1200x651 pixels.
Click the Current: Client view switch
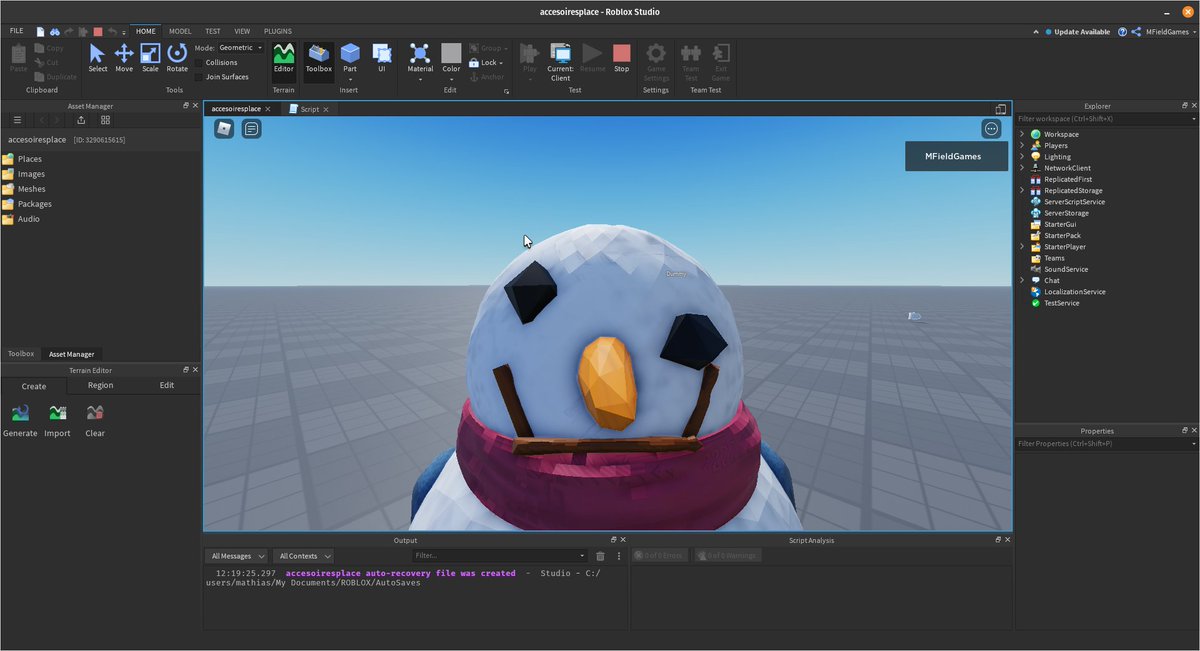561,62
